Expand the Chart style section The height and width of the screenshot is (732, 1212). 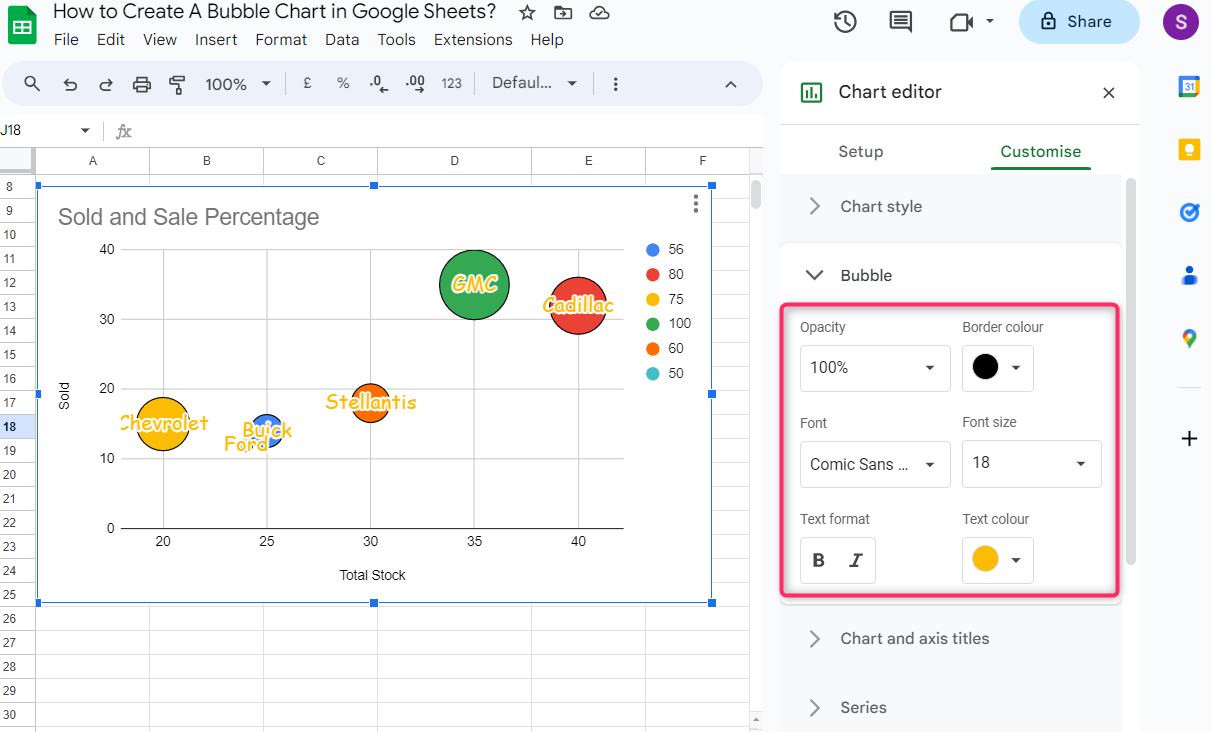(x=815, y=206)
